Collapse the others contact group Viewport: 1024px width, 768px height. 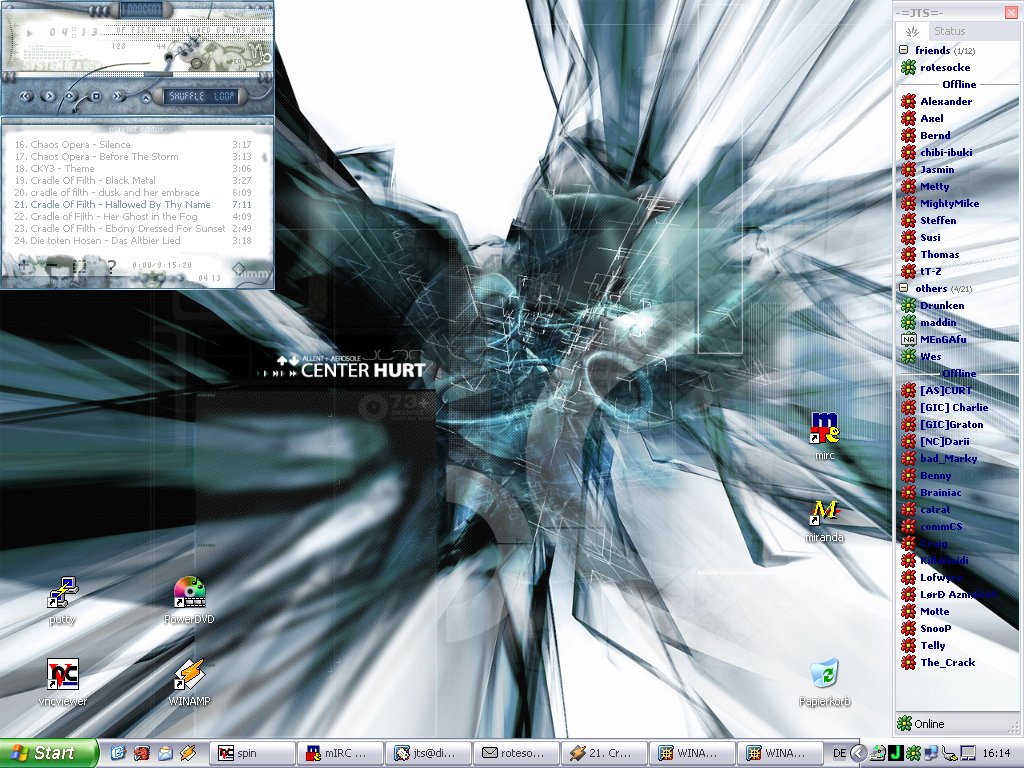click(x=903, y=288)
